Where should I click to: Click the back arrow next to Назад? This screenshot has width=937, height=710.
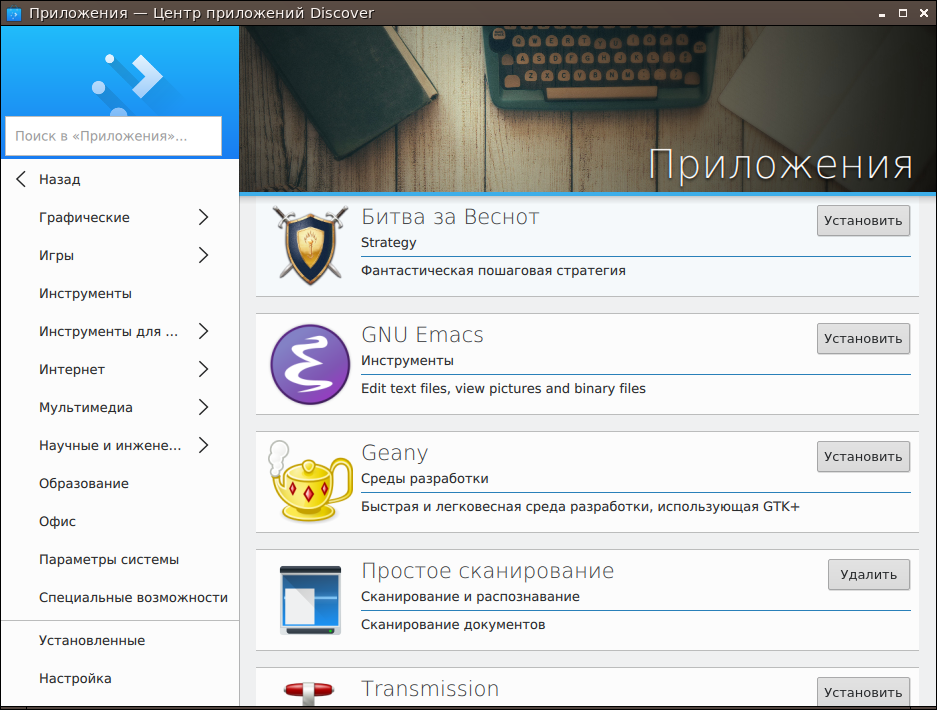click(x=21, y=180)
